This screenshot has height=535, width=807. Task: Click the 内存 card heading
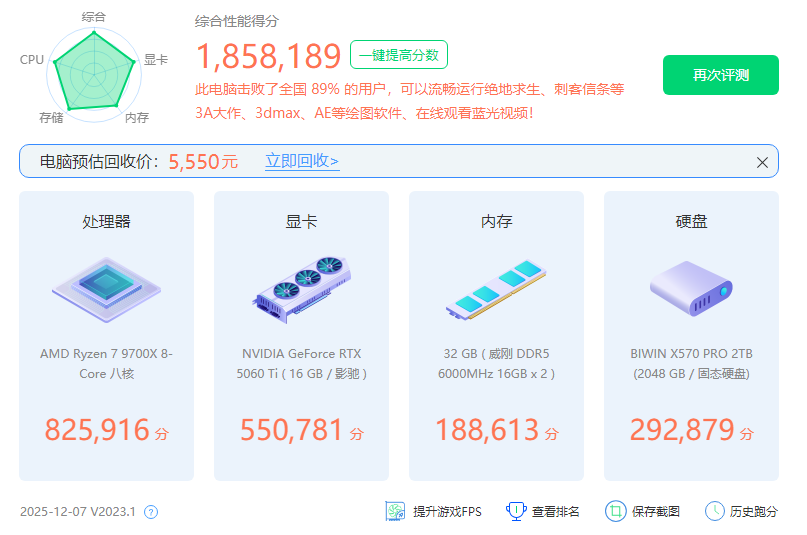coord(496,222)
